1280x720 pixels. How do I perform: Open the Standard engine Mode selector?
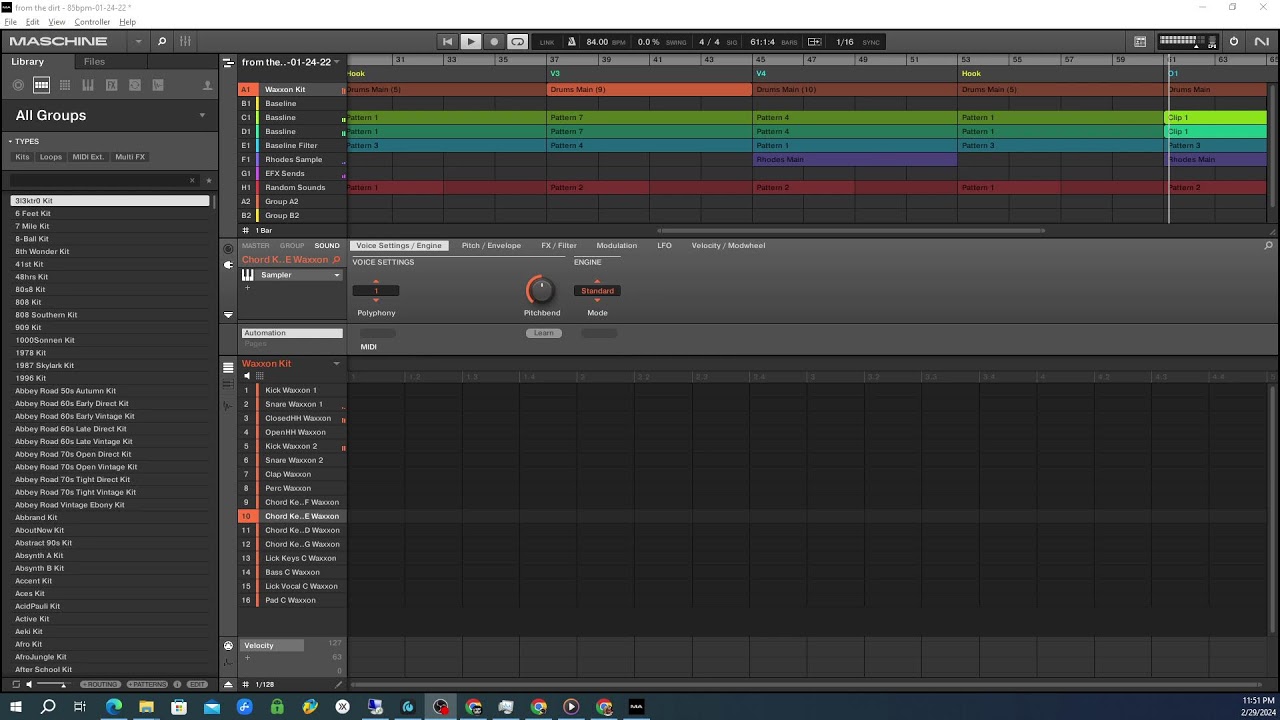coord(597,291)
